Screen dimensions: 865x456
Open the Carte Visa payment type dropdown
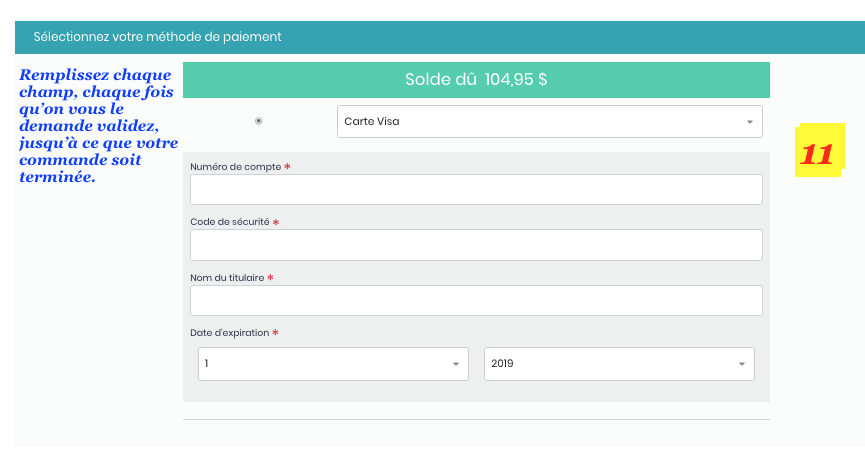[x=549, y=121]
